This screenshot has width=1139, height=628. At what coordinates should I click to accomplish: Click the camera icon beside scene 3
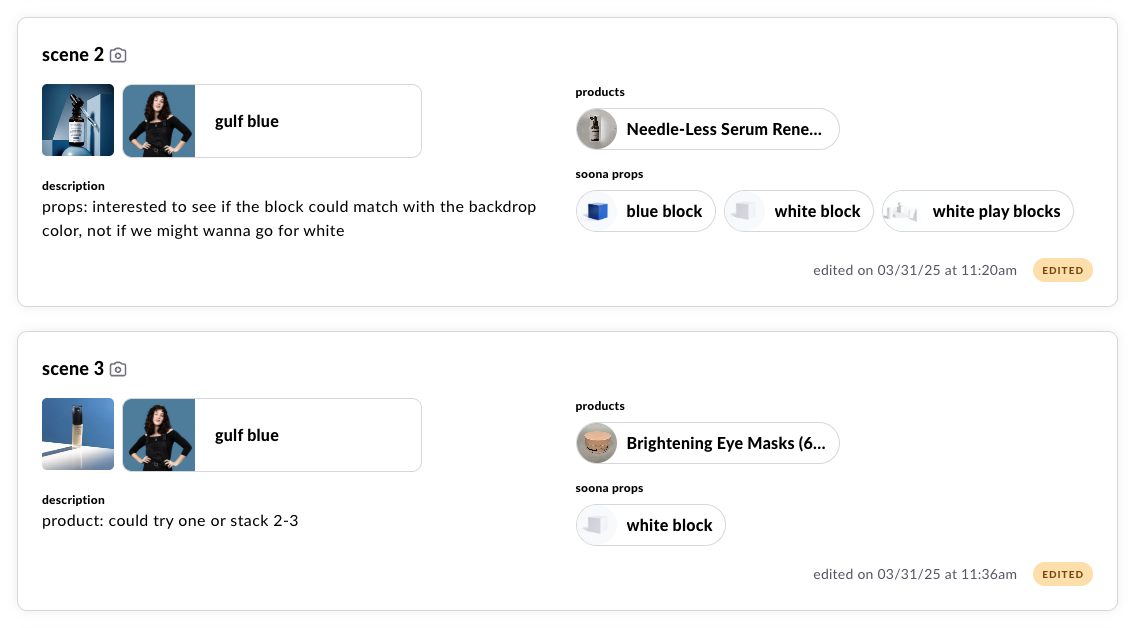click(x=118, y=369)
